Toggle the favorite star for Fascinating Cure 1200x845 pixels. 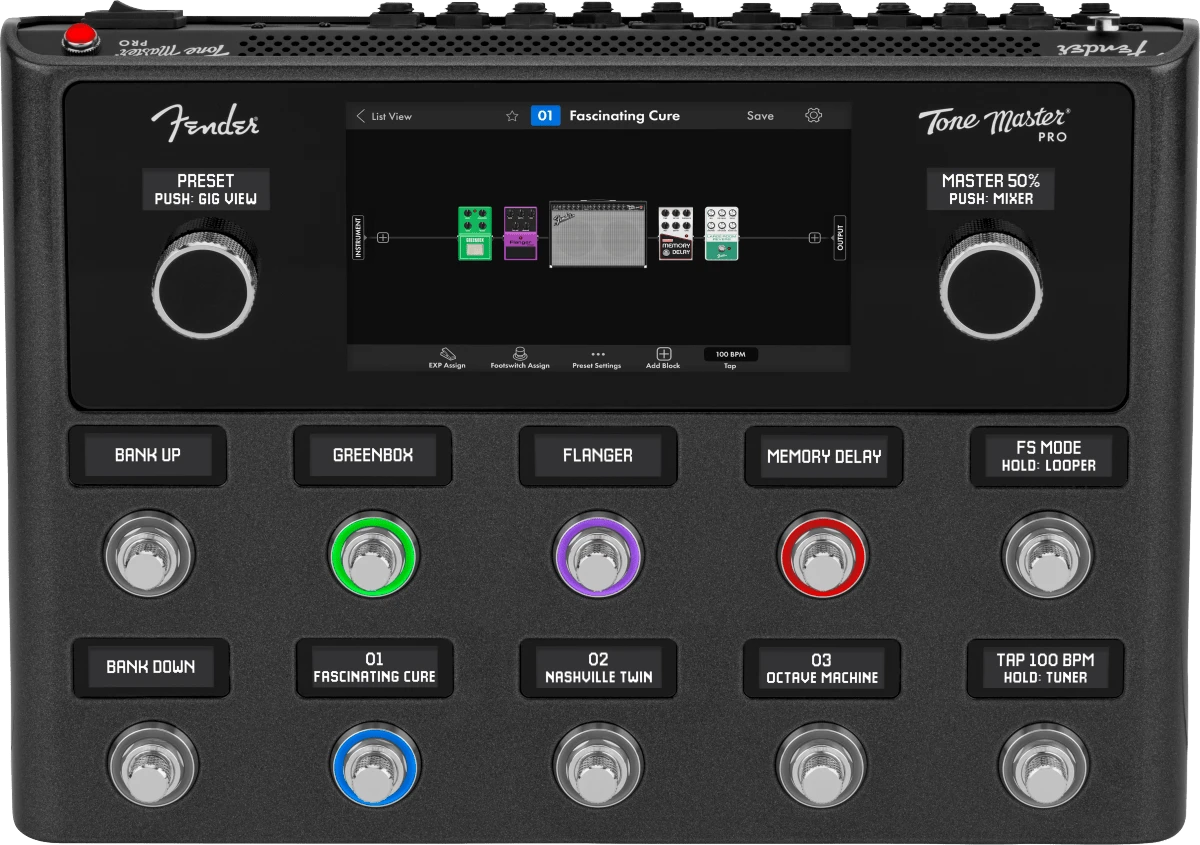pyautogui.click(x=511, y=116)
